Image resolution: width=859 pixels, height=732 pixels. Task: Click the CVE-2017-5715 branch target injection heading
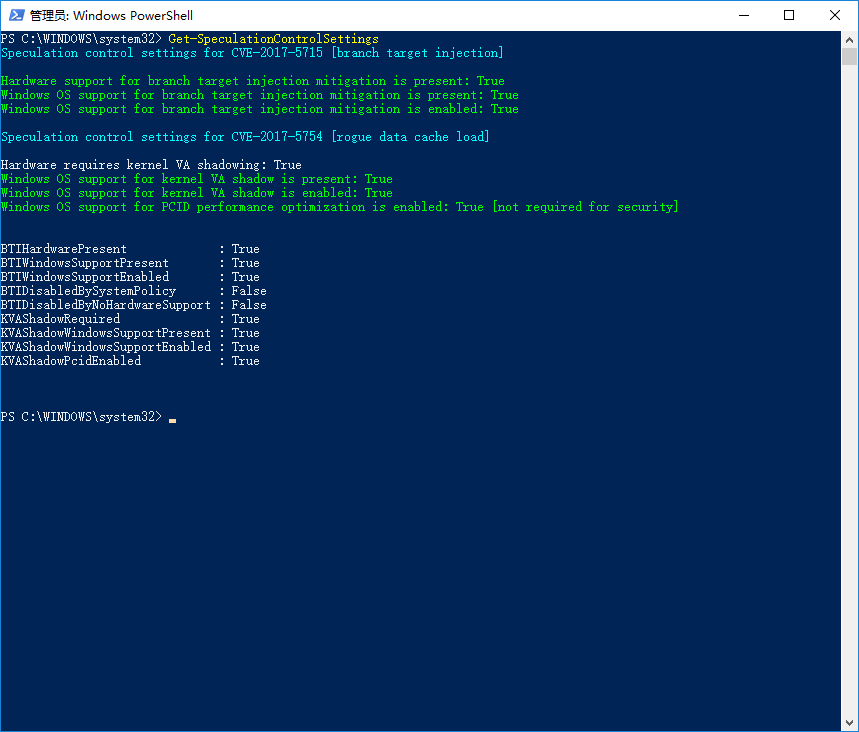coord(252,53)
